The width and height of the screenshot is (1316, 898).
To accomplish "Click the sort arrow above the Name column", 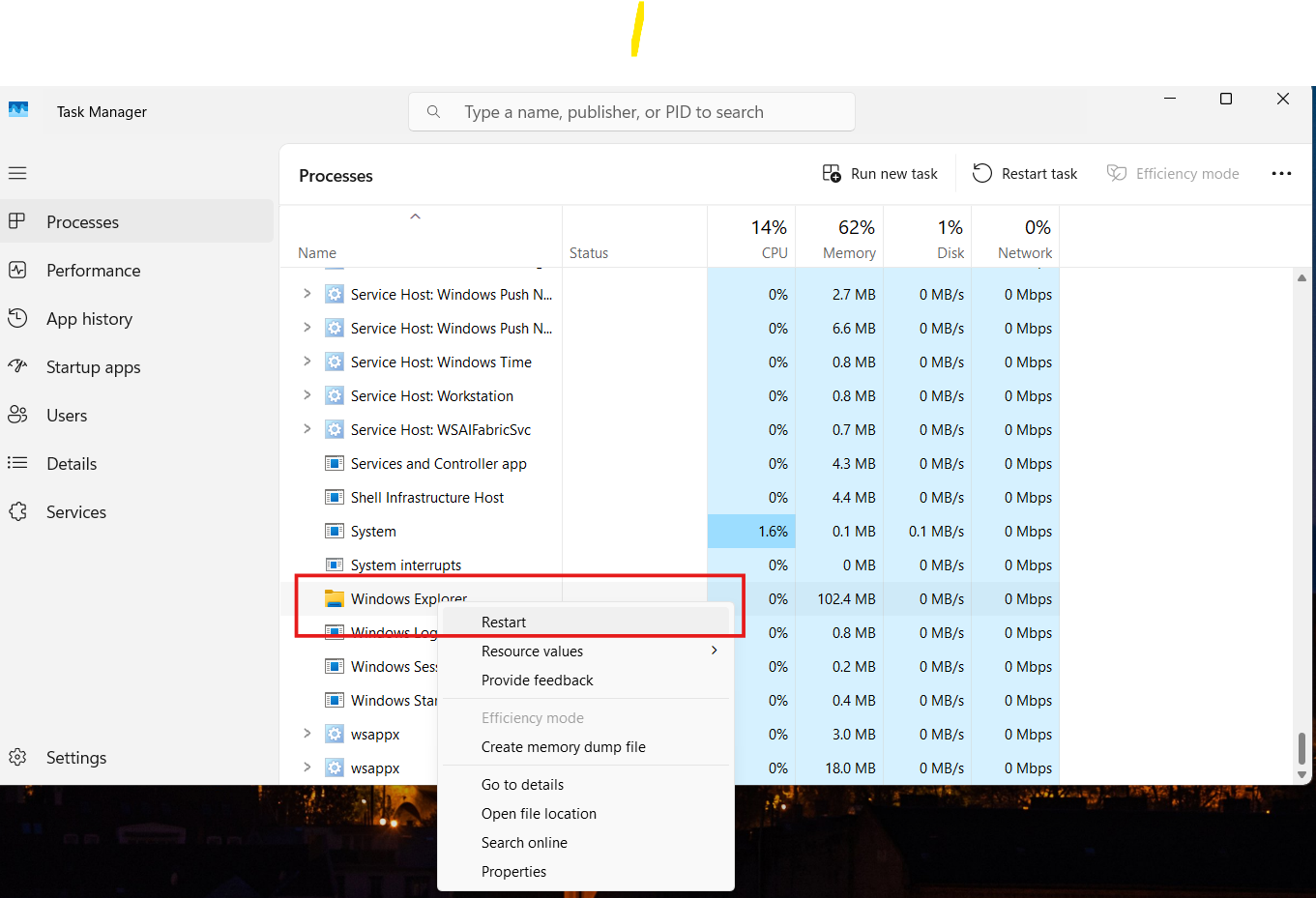I will [x=415, y=217].
